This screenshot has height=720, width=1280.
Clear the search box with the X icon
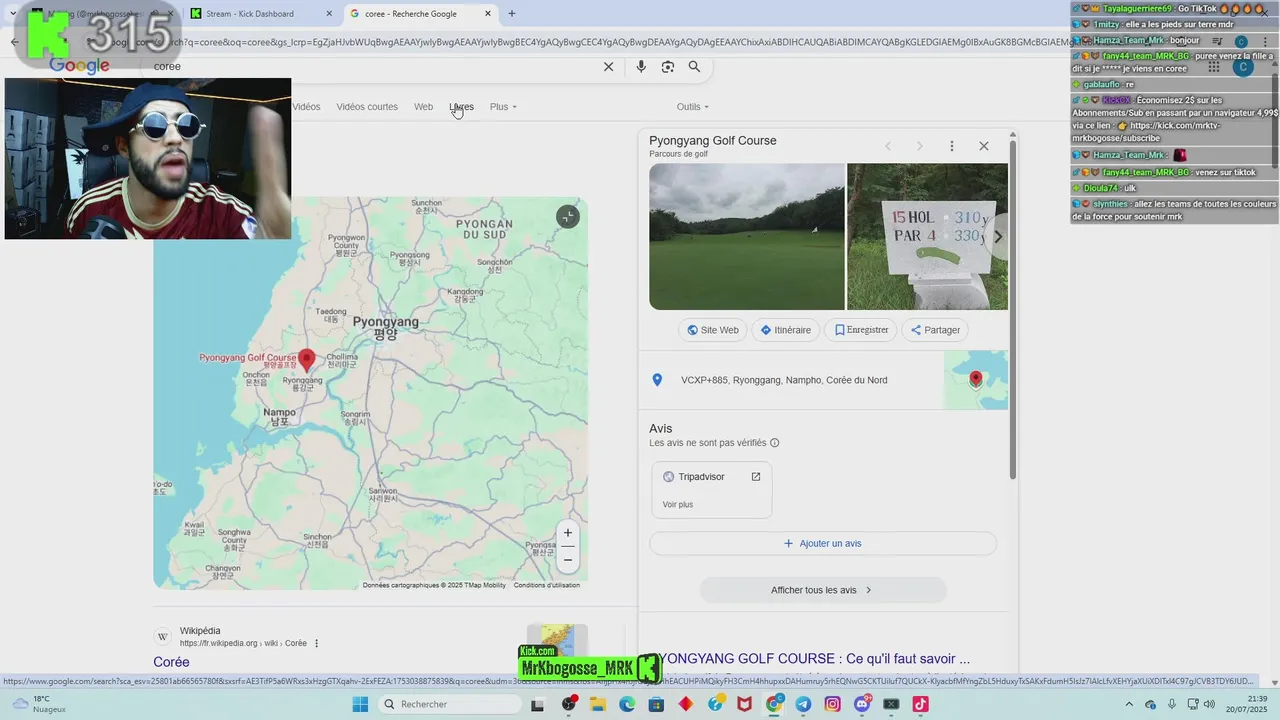click(x=608, y=67)
